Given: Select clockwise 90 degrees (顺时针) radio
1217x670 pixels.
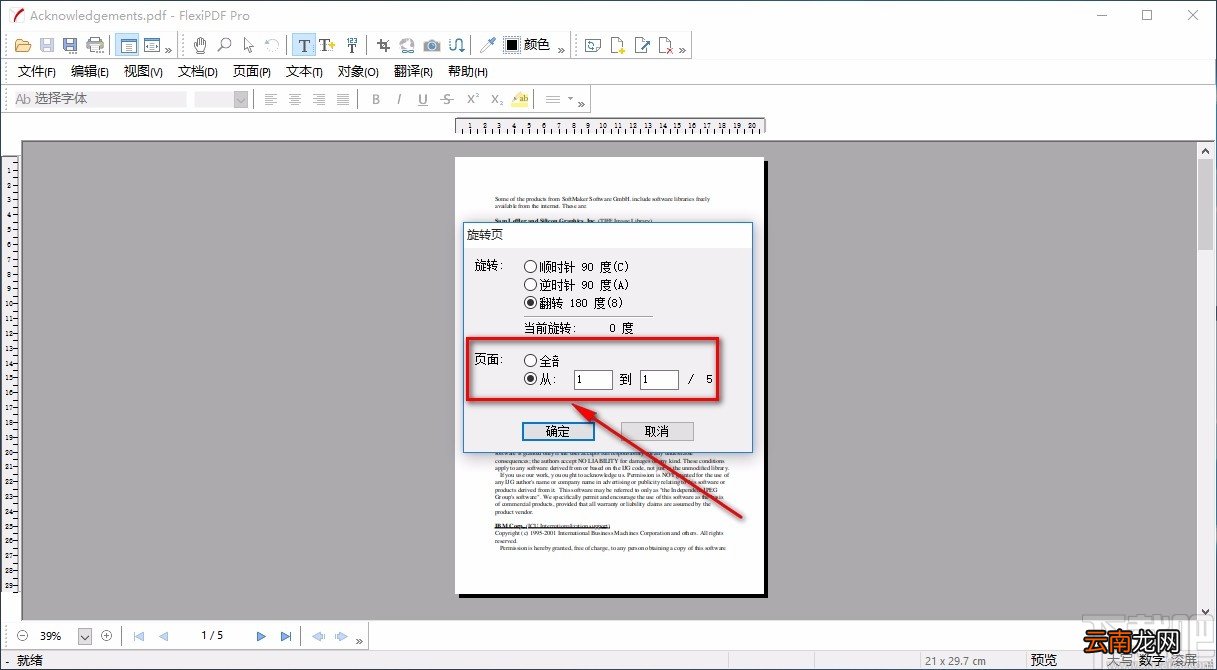Looking at the screenshot, I should point(530,267).
